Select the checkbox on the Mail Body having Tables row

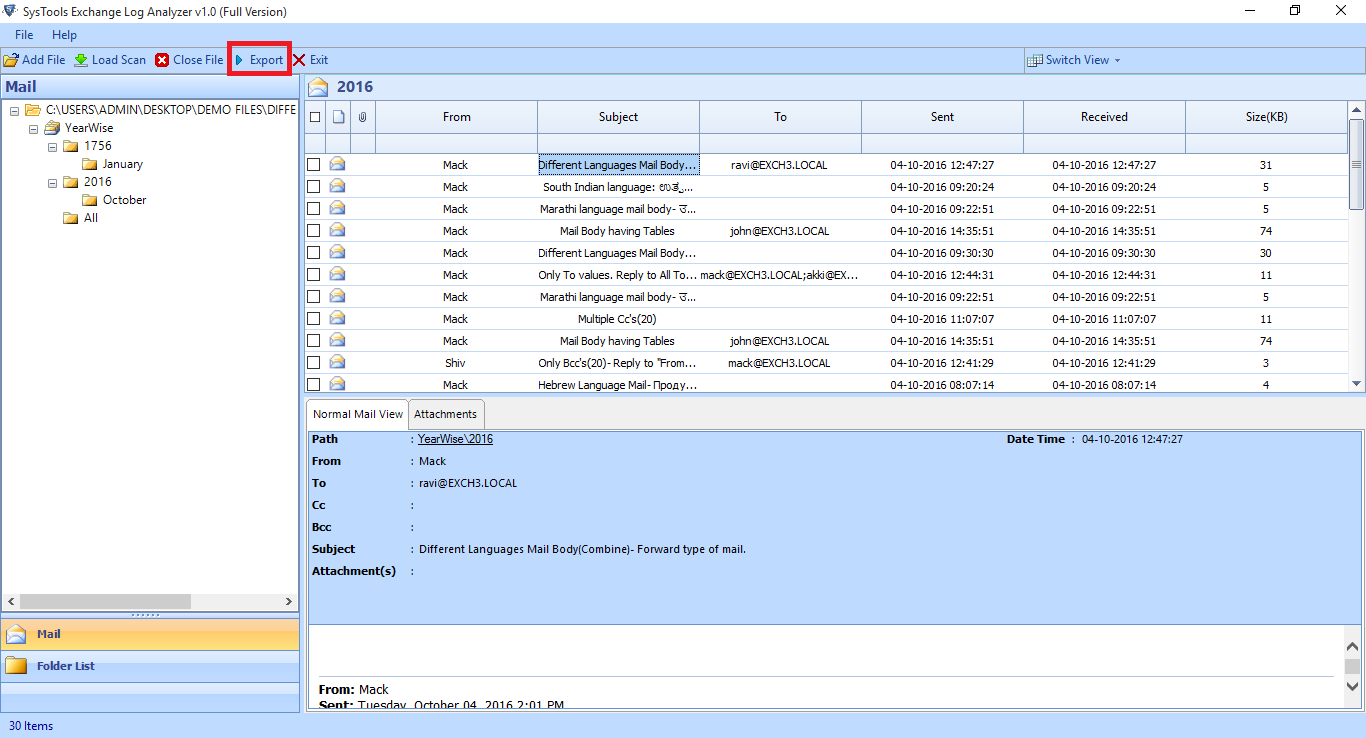pyautogui.click(x=313, y=230)
